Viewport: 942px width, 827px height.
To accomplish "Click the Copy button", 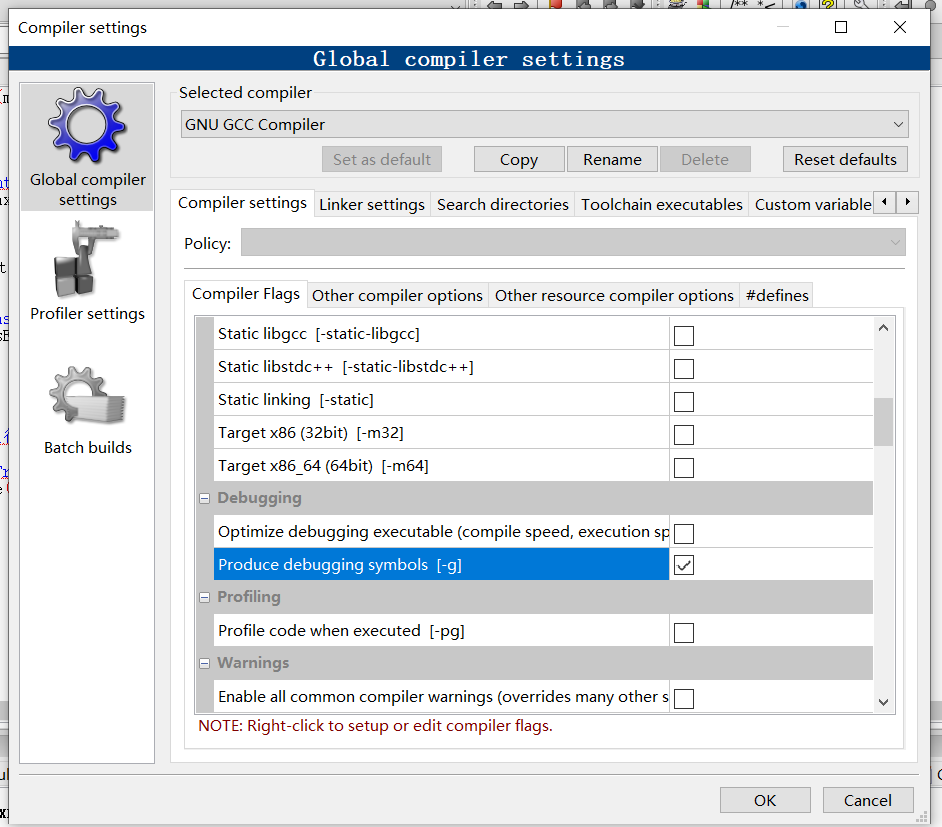I will (x=518, y=158).
